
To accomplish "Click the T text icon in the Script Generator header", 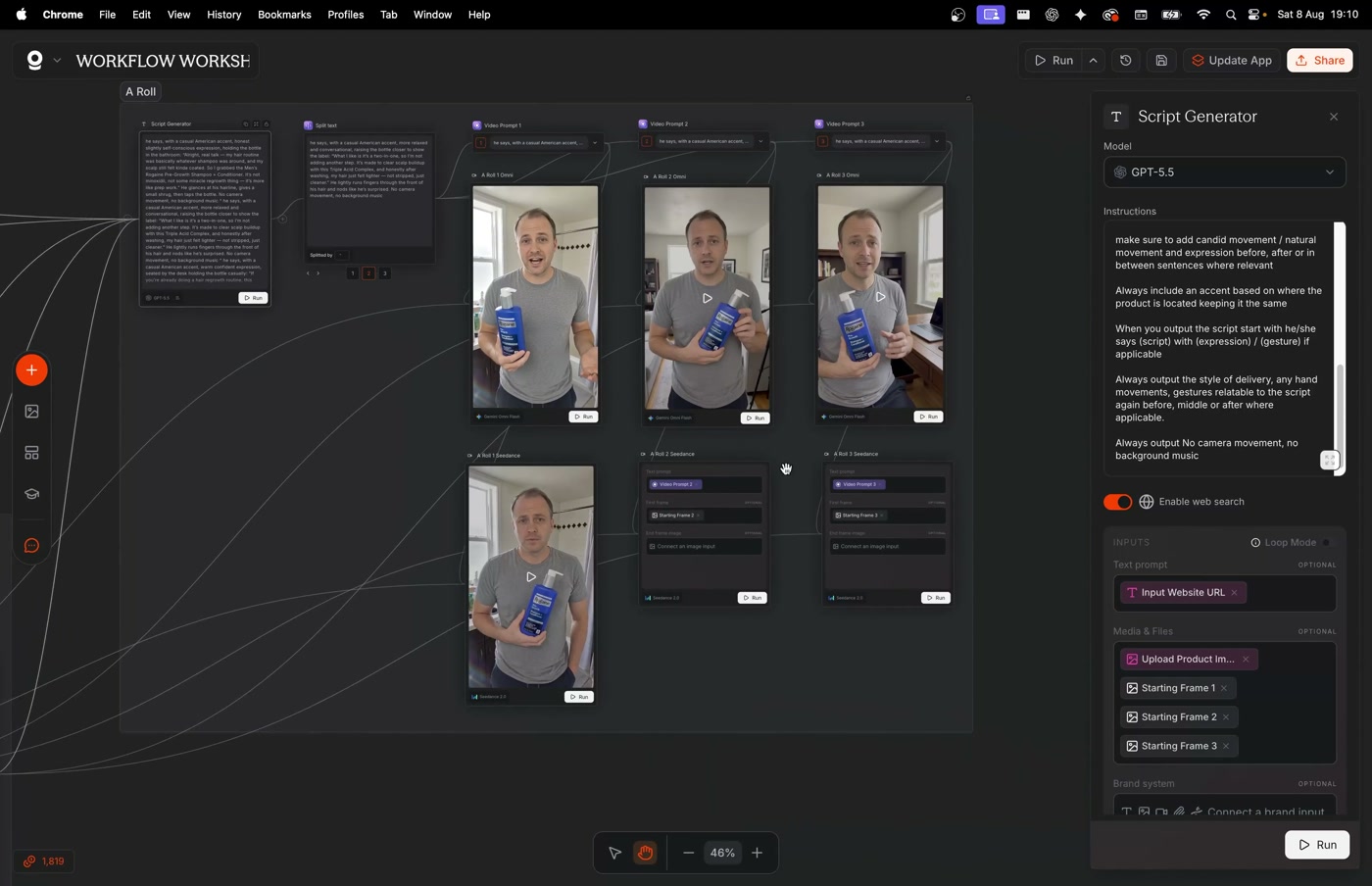I will [1116, 117].
